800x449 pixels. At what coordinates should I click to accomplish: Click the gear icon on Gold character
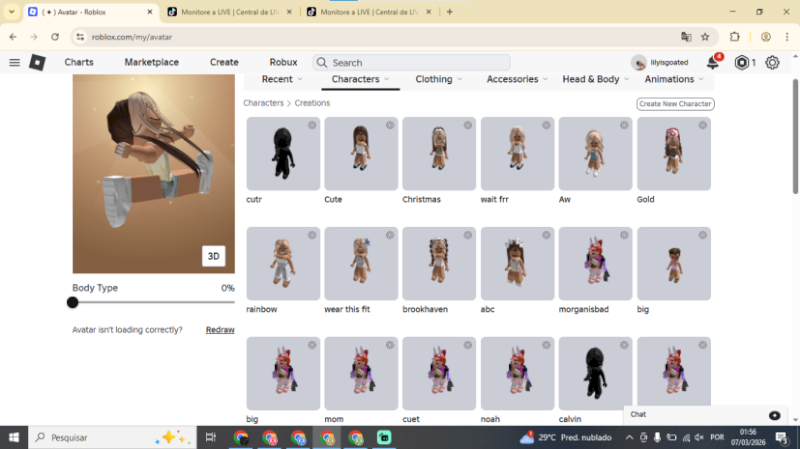[x=702, y=125]
